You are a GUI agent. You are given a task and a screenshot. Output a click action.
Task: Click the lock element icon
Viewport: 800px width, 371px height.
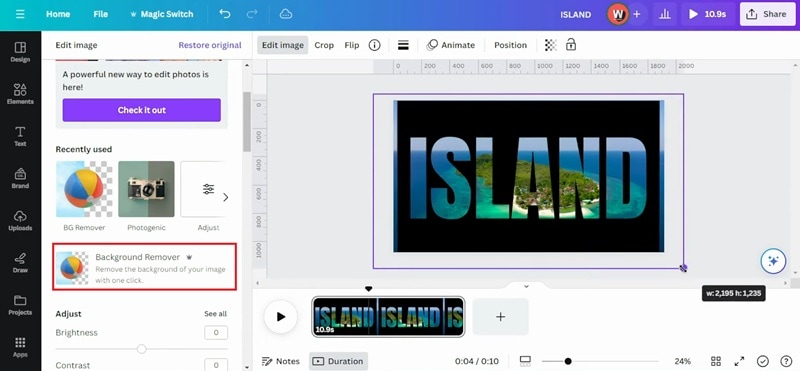pyautogui.click(x=571, y=45)
